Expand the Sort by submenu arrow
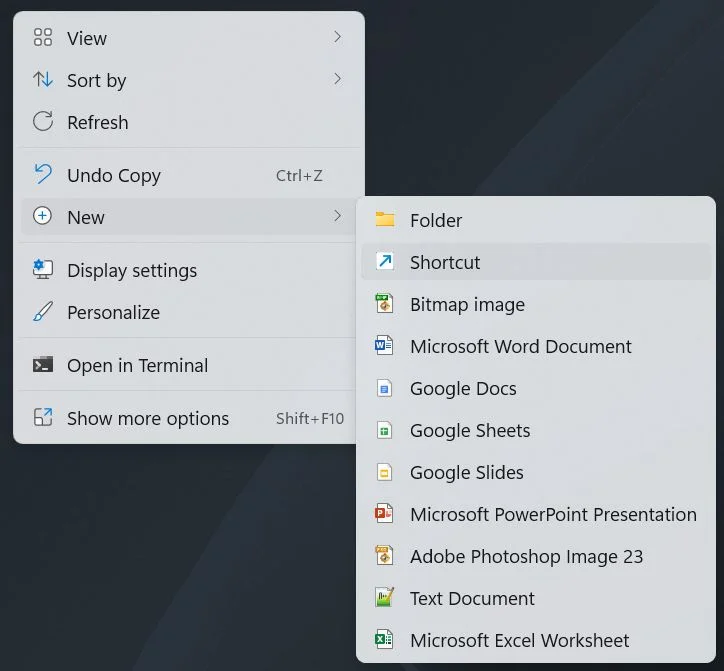This screenshot has height=671, width=724. [338, 79]
